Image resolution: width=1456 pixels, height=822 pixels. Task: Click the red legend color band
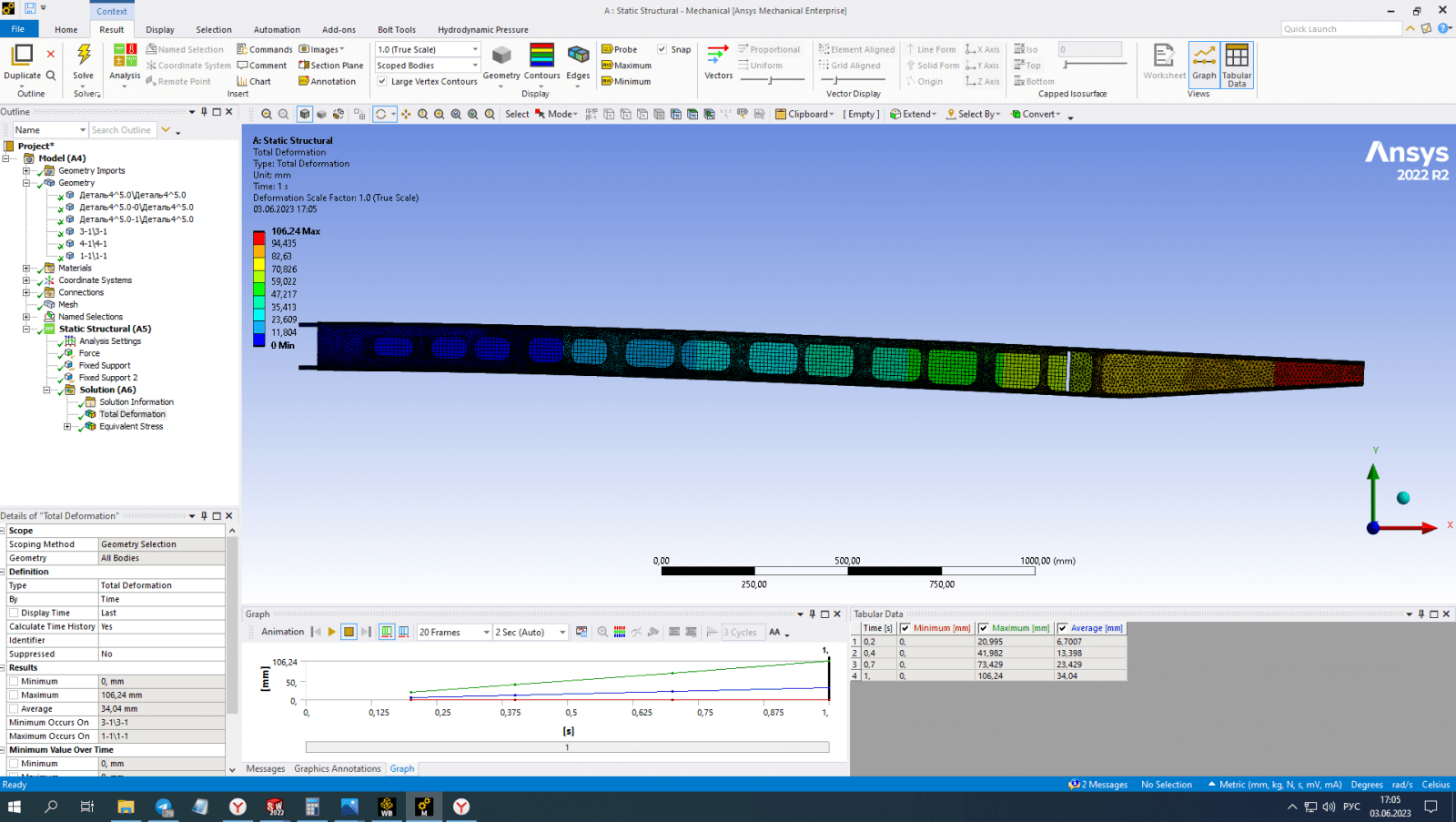pyautogui.click(x=259, y=237)
